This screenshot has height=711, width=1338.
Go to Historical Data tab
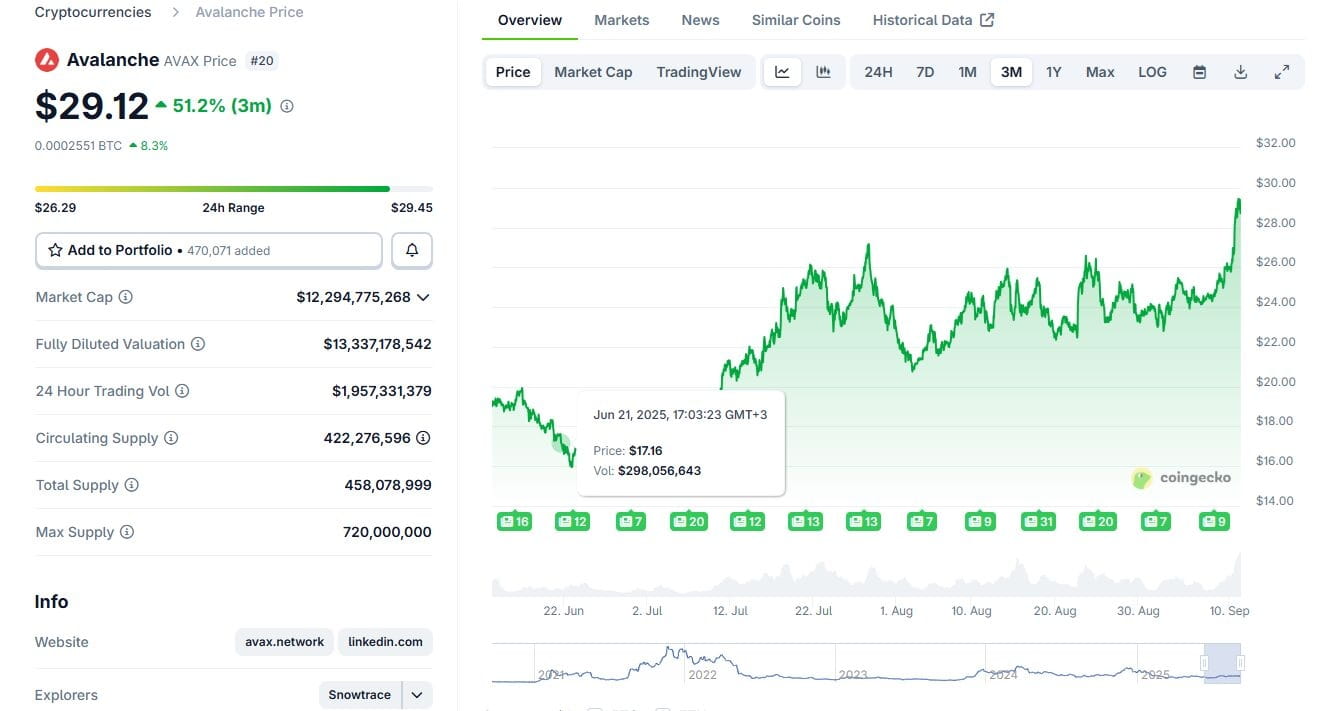[x=933, y=20]
